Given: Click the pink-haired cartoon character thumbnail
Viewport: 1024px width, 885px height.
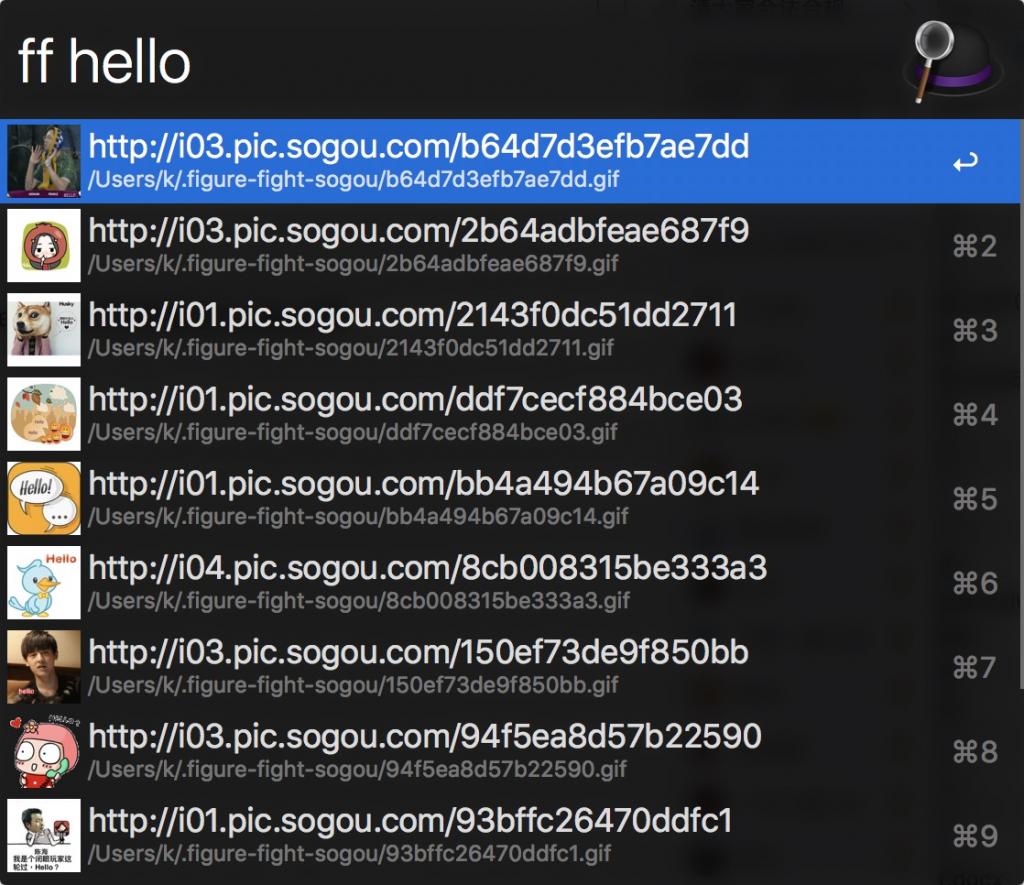Looking at the screenshot, I should point(44,751).
